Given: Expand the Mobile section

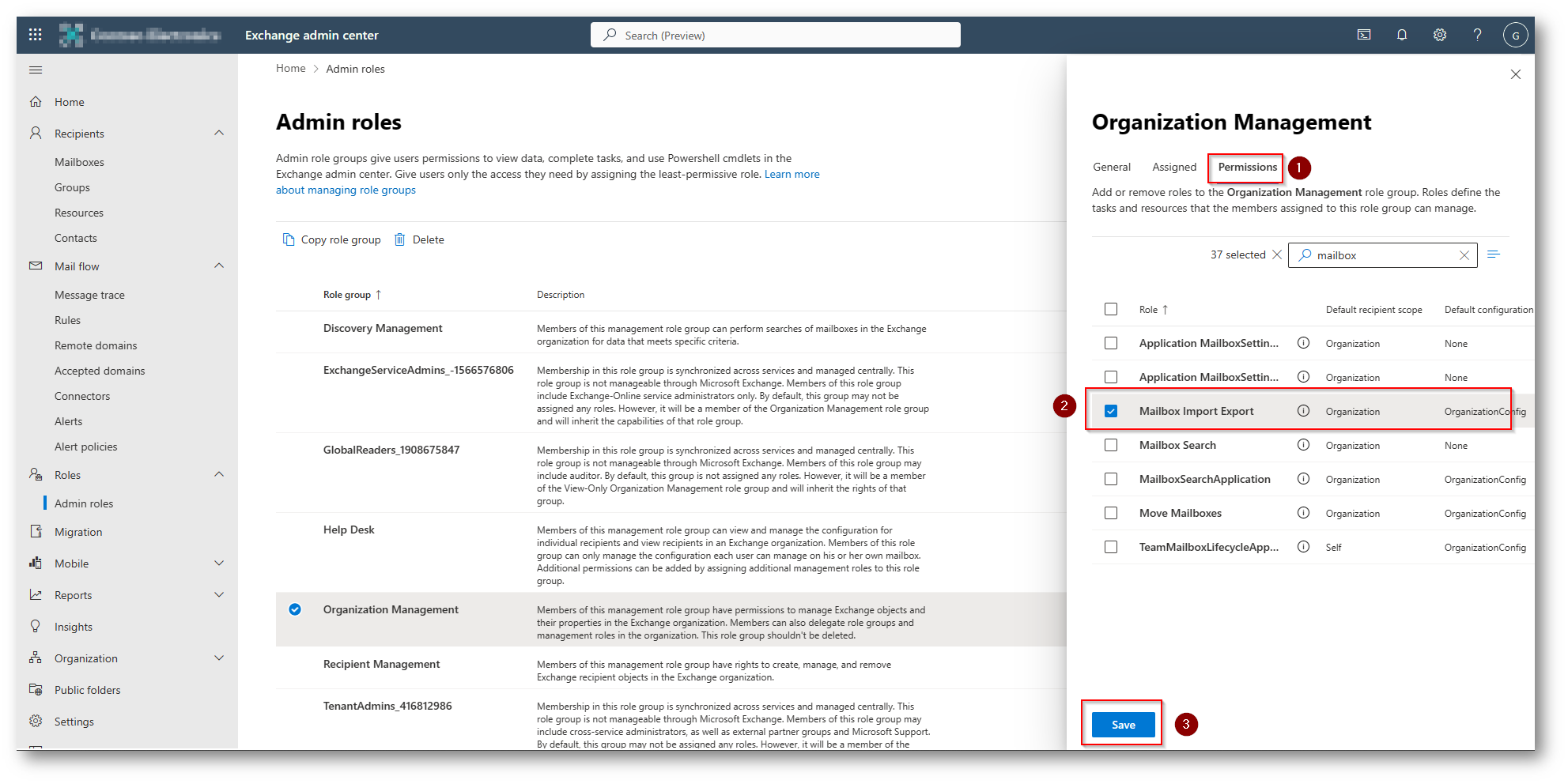Looking at the screenshot, I should 219,563.
